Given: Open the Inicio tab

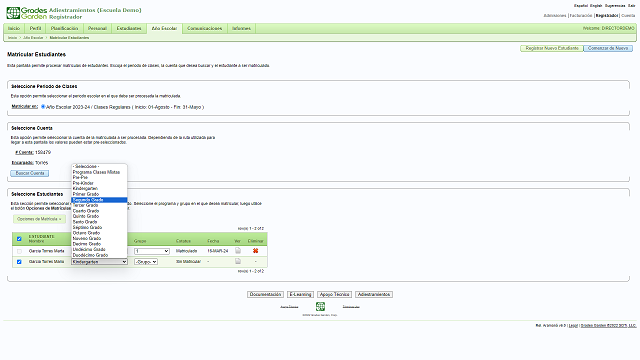Looking at the screenshot, I should pyautogui.click(x=14, y=29).
